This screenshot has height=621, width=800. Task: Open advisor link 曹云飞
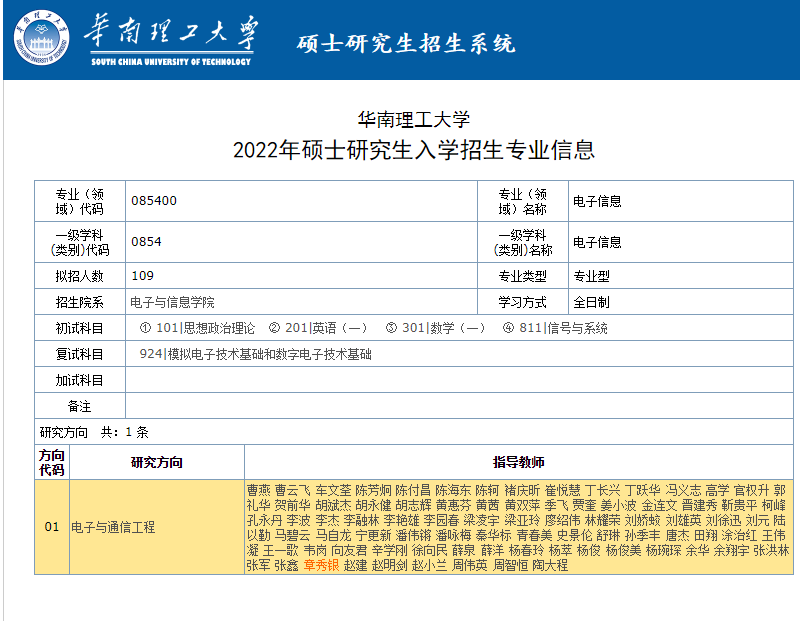click(x=292, y=490)
